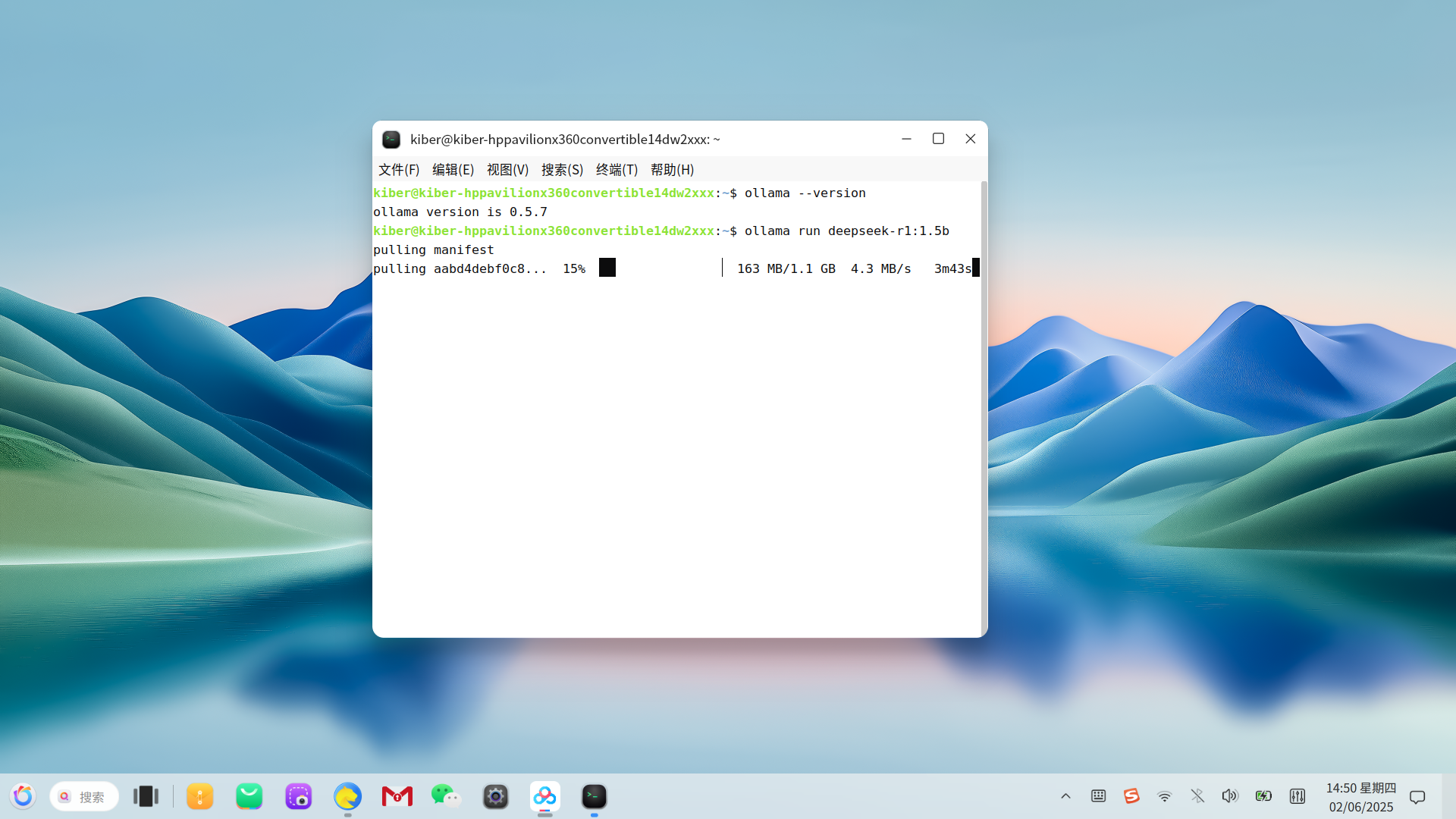
Task: Mute sound via the volume tray icon
Action: coord(1230,796)
